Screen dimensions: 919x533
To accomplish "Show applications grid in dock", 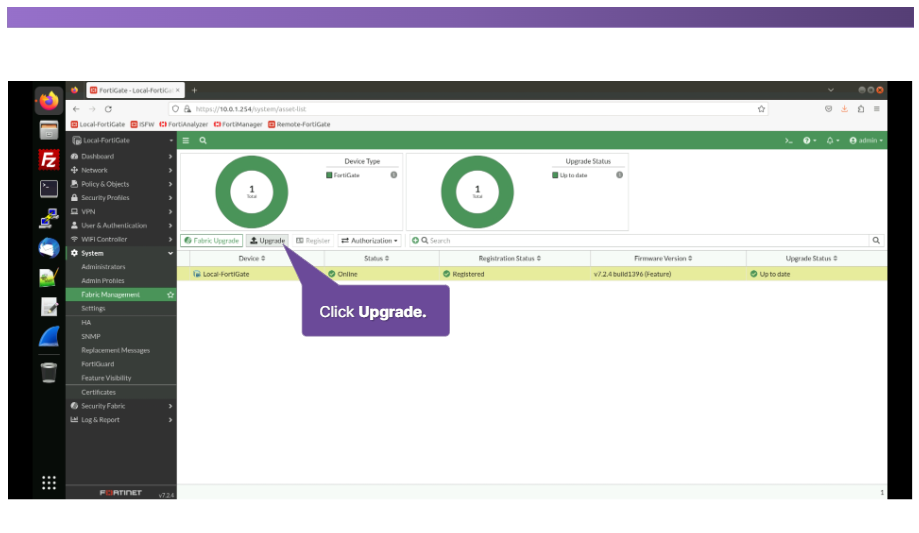I will 49,483.
